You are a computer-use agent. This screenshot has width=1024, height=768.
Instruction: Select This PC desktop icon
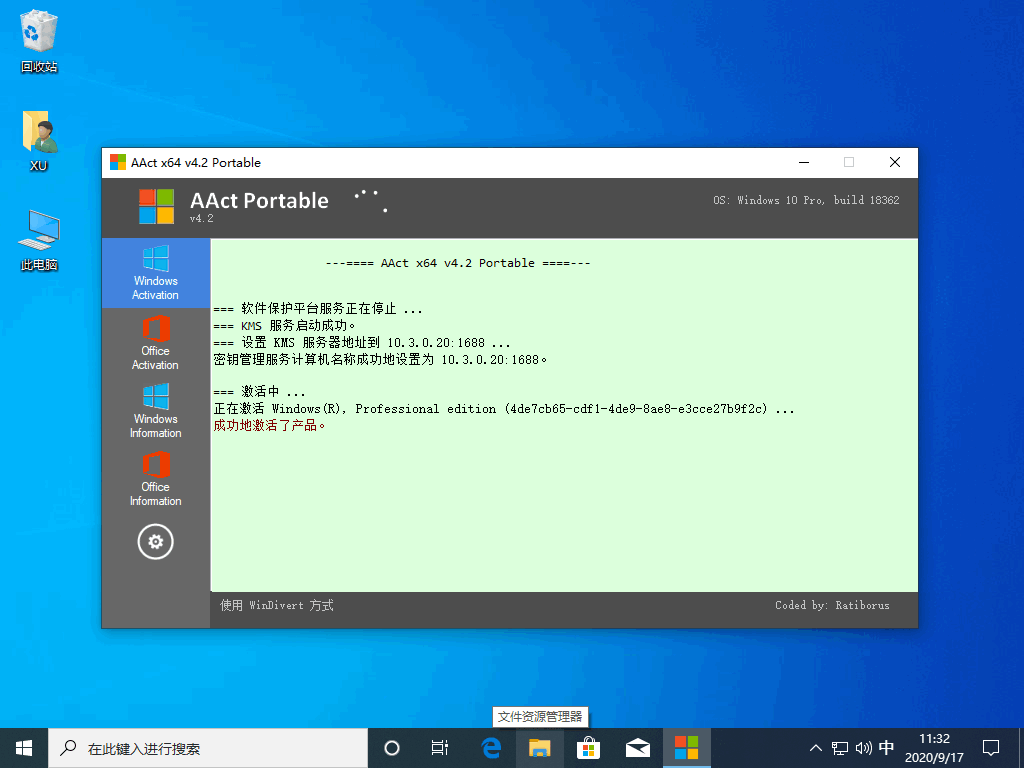[x=39, y=240]
